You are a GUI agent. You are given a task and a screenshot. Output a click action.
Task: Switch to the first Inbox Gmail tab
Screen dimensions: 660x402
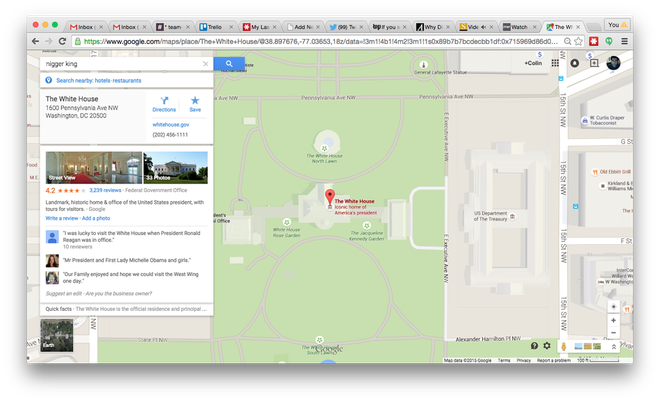86,27
